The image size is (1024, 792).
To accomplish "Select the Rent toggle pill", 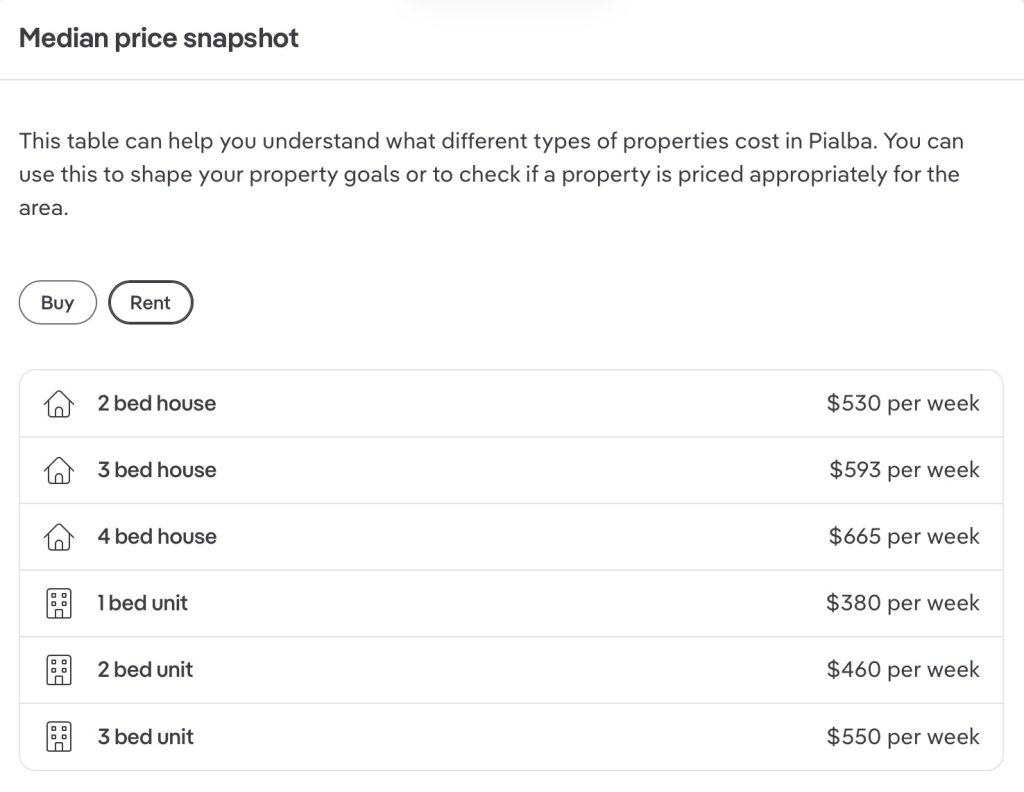I will coord(150,302).
